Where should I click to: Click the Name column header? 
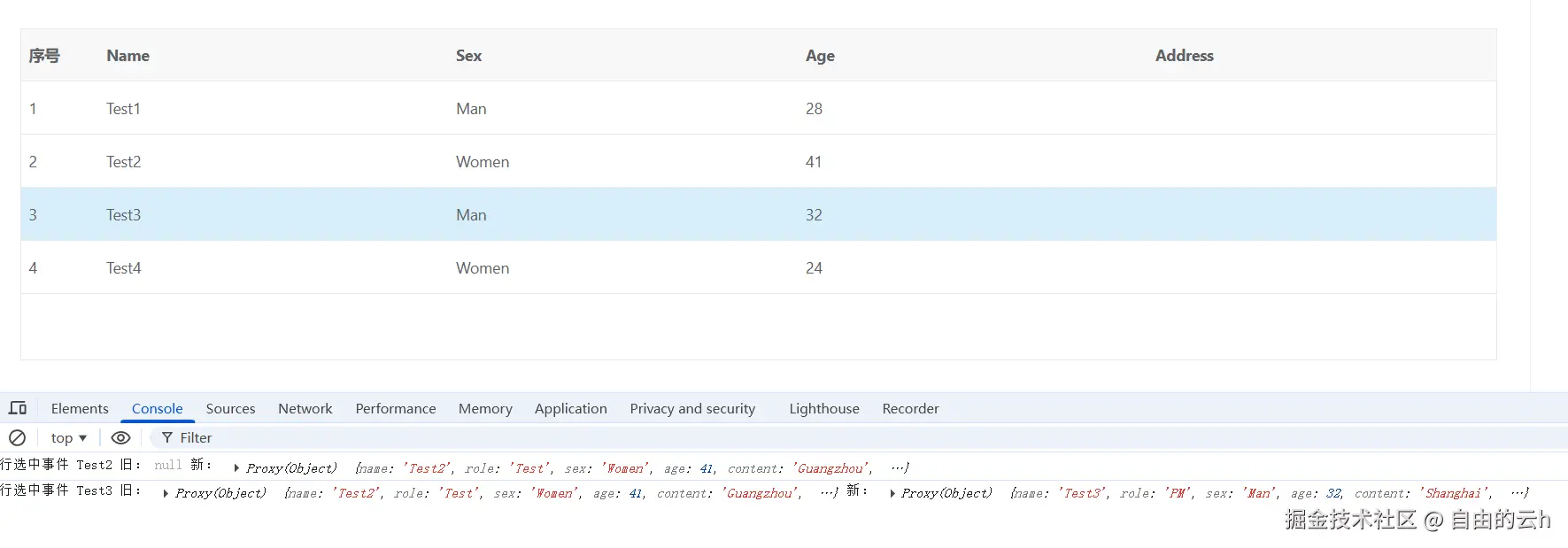tap(127, 55)
